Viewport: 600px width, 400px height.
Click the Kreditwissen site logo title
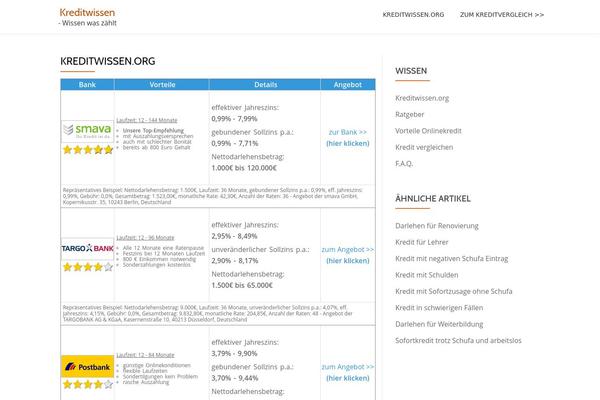point(87,12)
